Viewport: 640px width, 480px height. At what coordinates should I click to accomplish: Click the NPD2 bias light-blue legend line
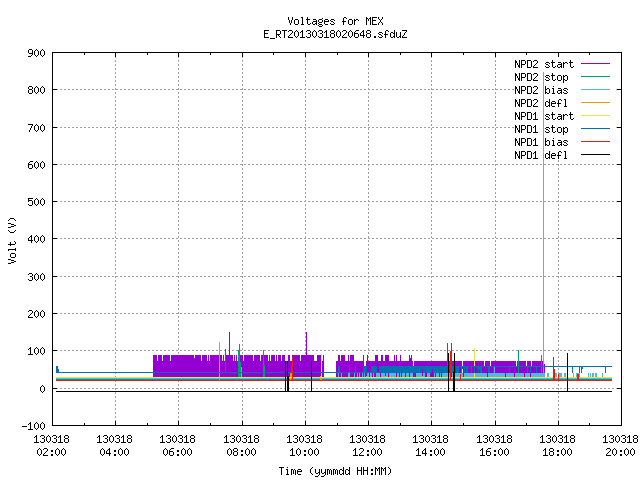pos(595,90)
